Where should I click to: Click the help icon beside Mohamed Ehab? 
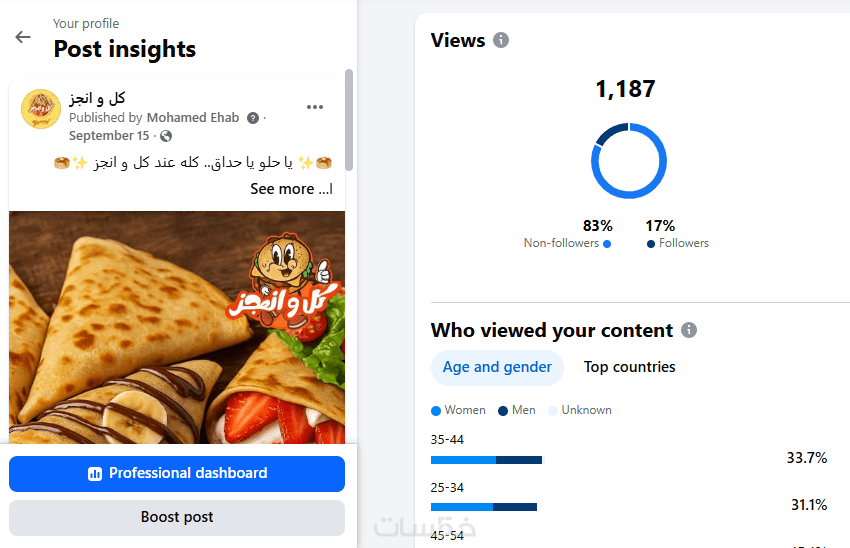(253, 118)
